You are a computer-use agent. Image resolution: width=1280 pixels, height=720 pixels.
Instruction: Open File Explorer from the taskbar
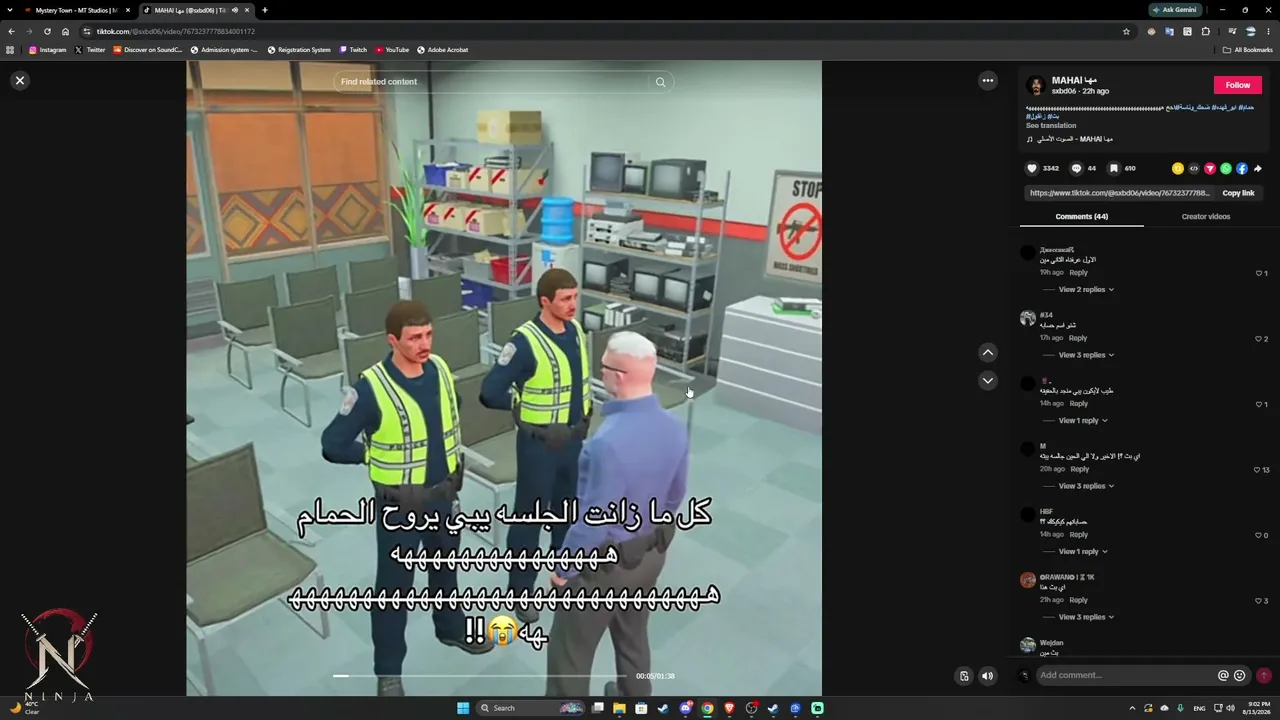pos(619,708)
